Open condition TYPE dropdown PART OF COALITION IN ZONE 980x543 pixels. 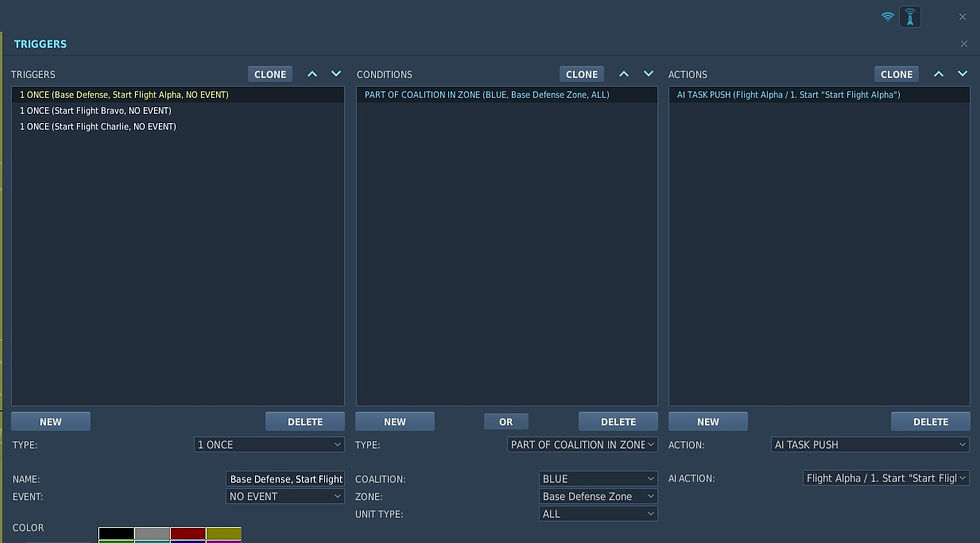[x=582, y=445]
